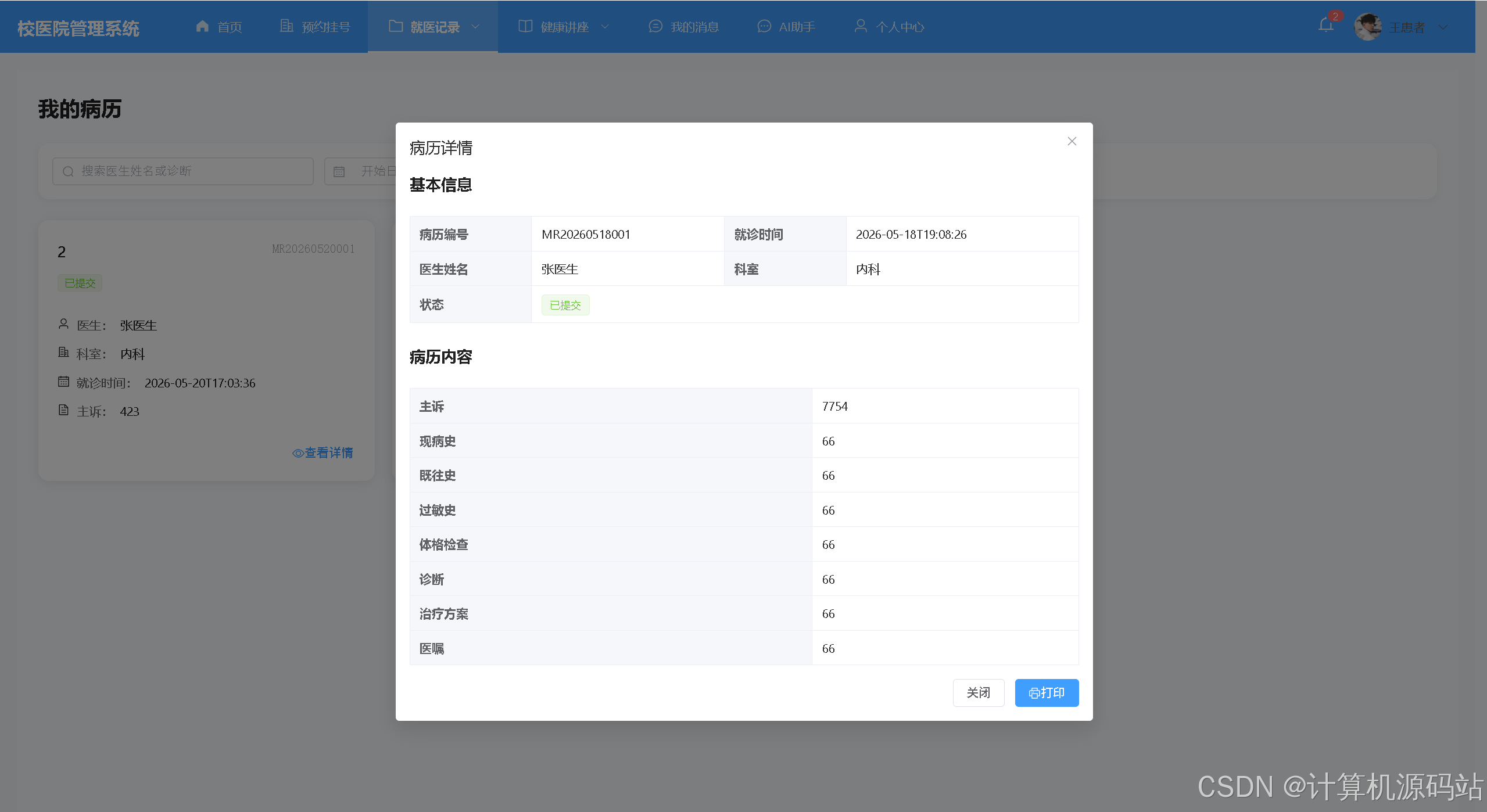Image resolution: width=1487 pixels, height=812 pixels.
Task: Click the magnifier icon in search box
Action: click(68, 171)
